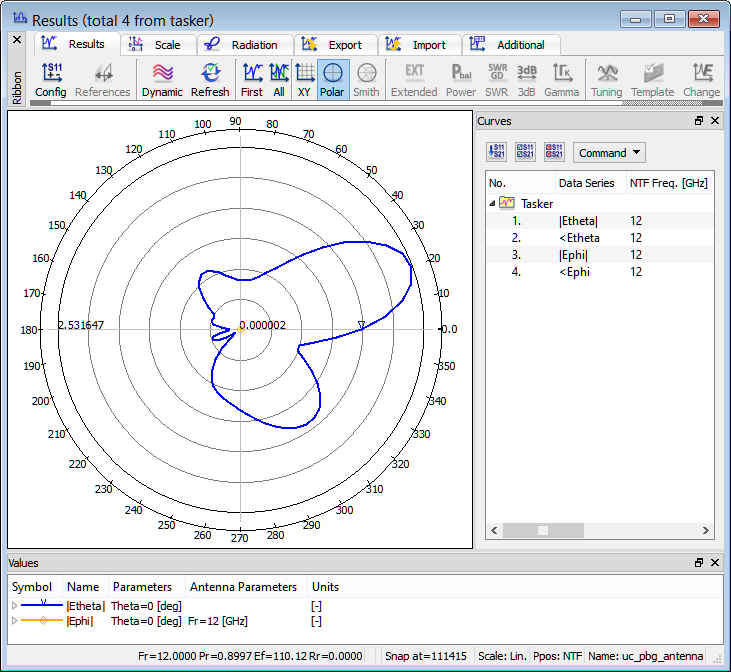Click the third S11/S21 icon in Curves panel
Viewport: 731px width, 672px height.
point(554,152)
